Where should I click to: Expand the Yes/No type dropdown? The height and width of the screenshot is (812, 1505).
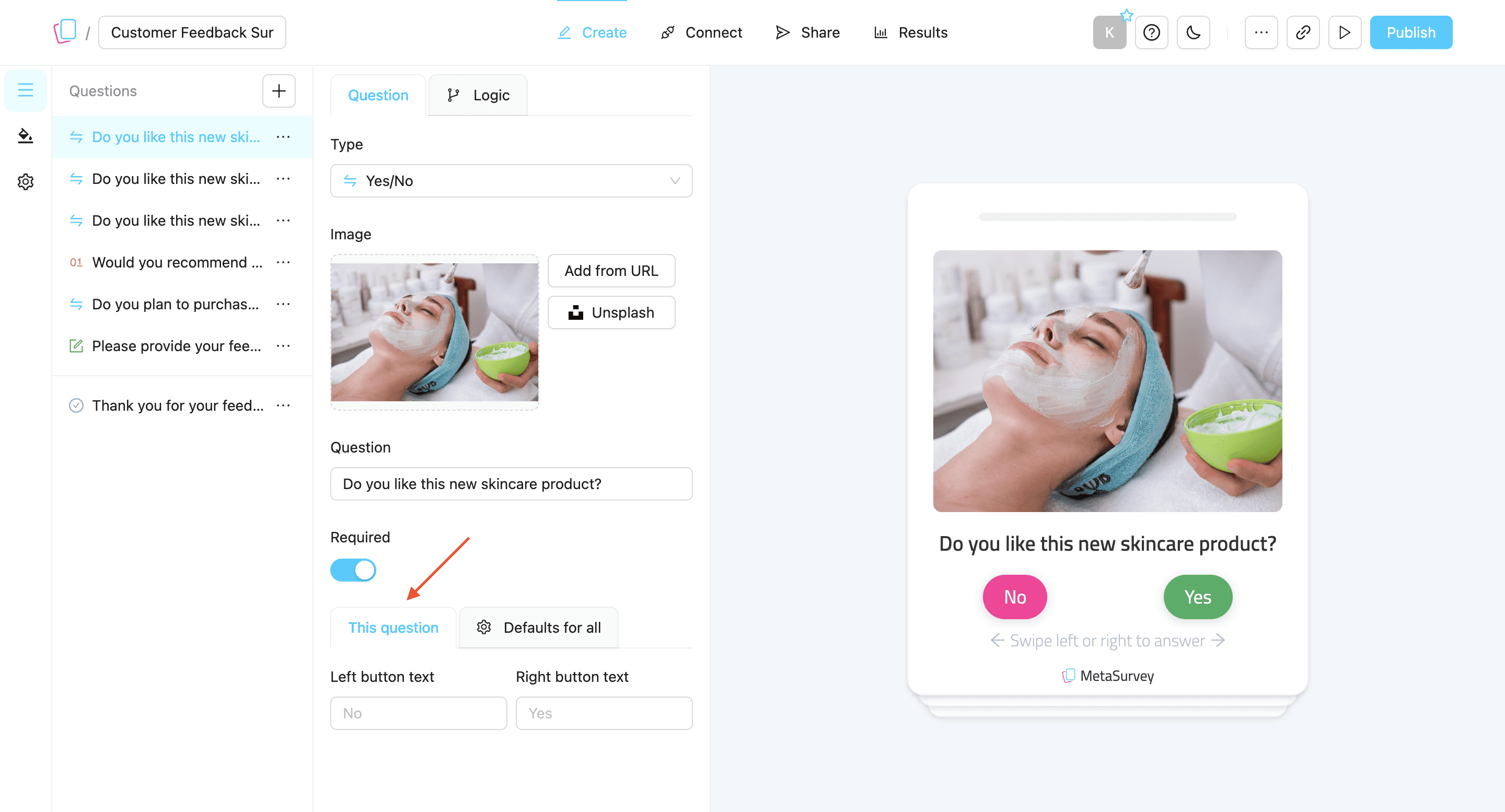click(x=511, y=181)
